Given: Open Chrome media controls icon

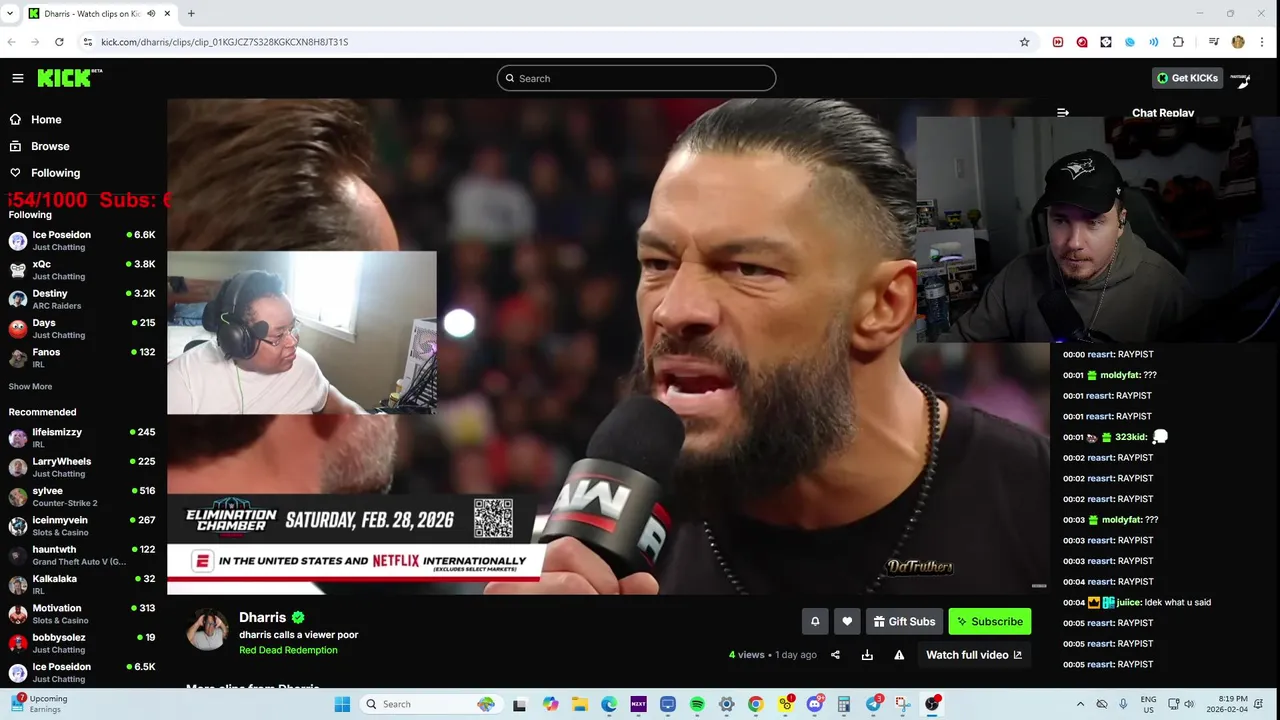Looking at the screenshot, I should click(x=1213, y=42).
